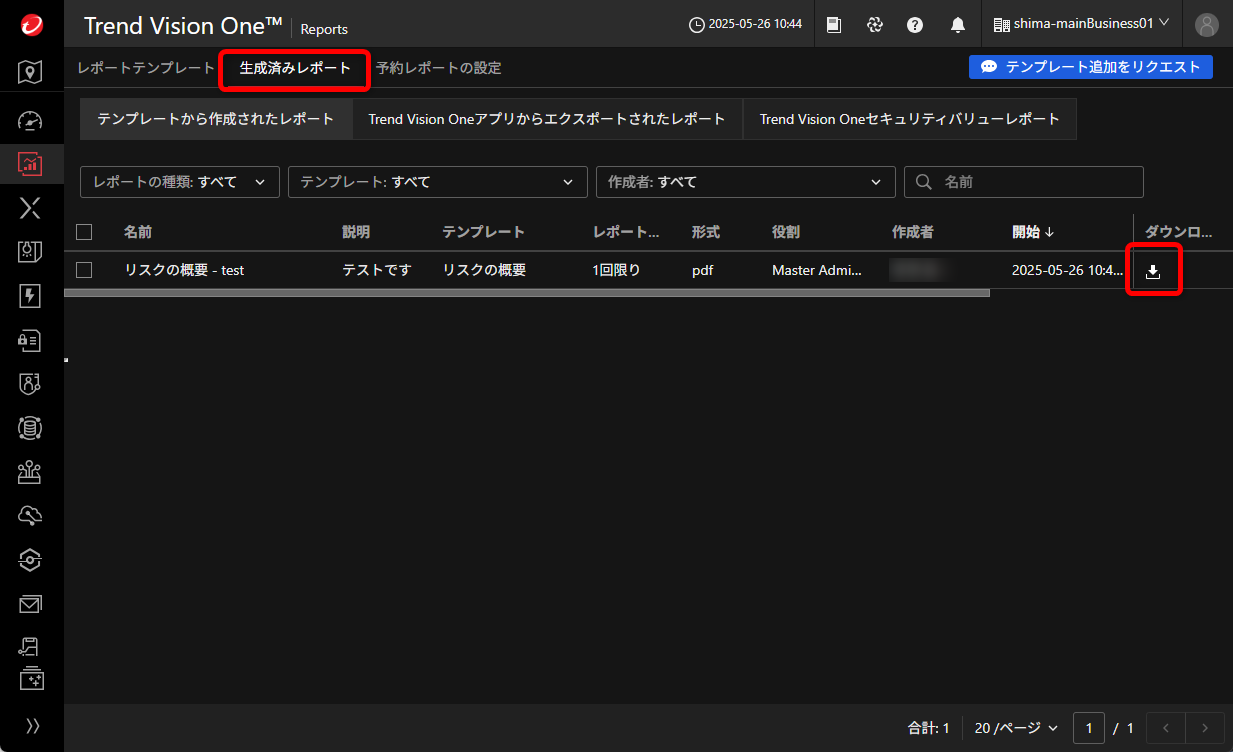
Task: Select Trend Vision Oneセキュリティバリューレポート sub-tab
Action: click(909, 119)
